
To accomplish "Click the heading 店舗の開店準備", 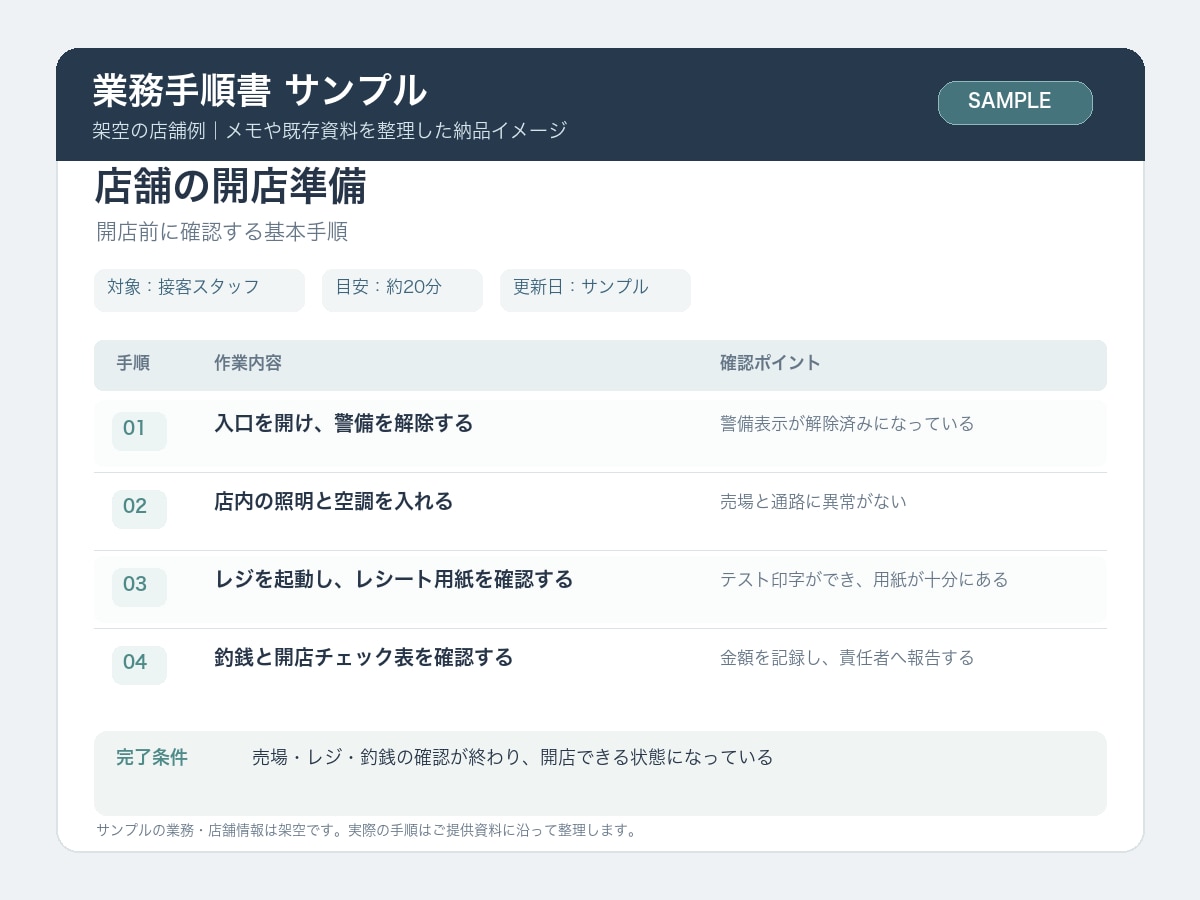I will tap(231, 187).
